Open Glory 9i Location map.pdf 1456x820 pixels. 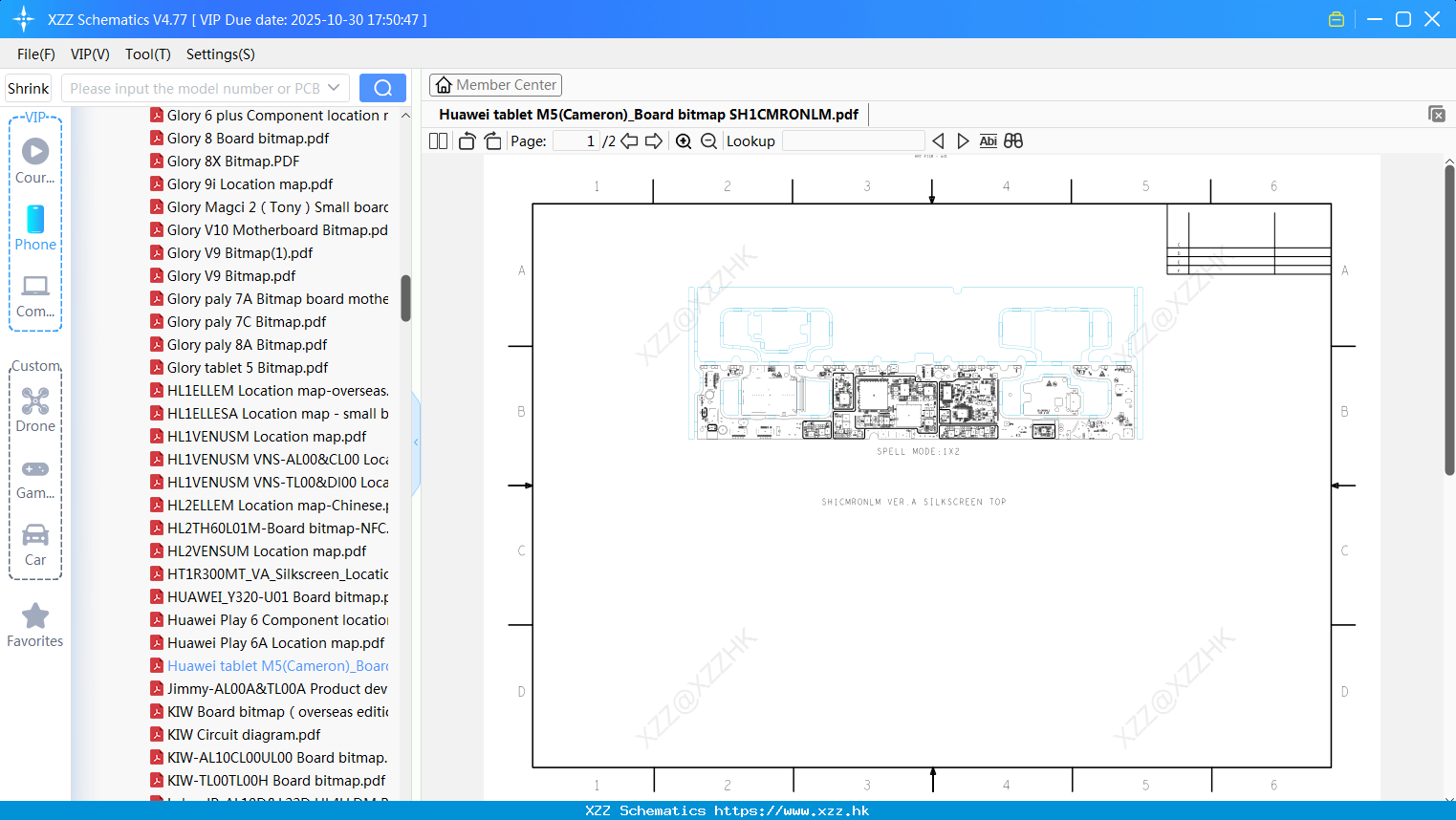tap(241, 184)
